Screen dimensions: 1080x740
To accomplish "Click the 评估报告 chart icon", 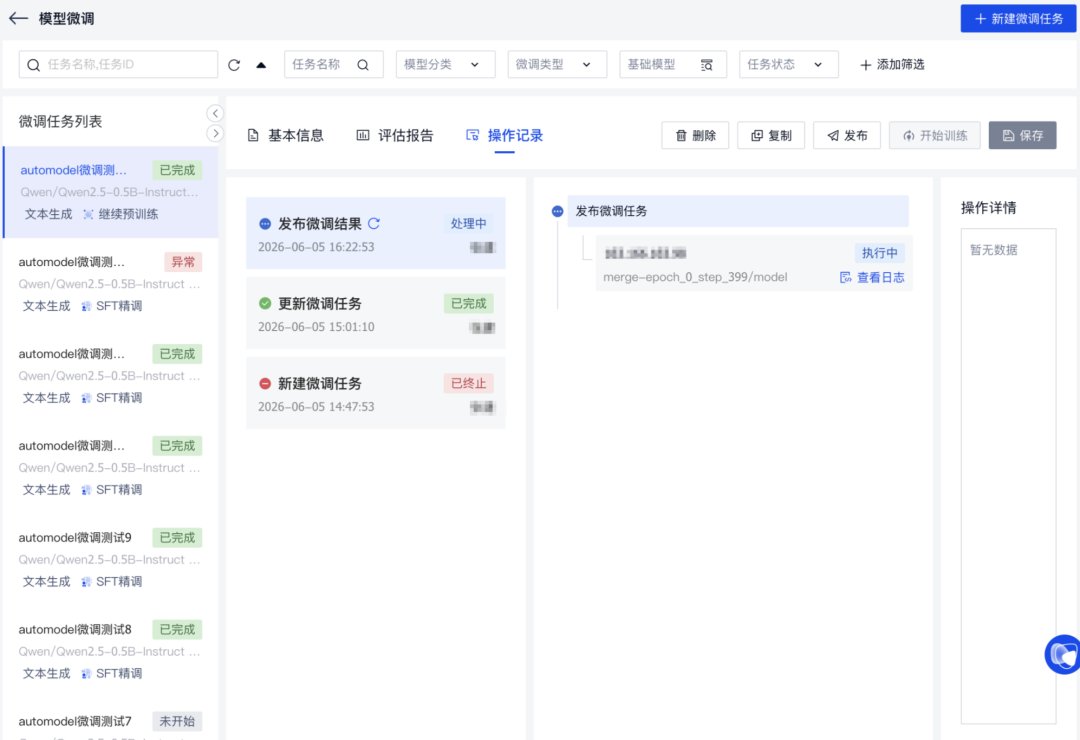I will coord(363,135).
